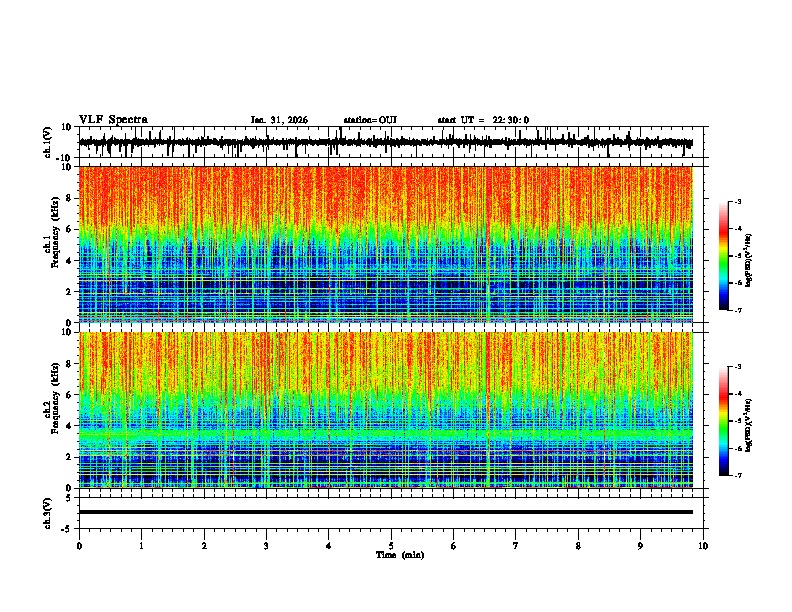Click the "ch.3(V)" axis label
Viewport: 792px width, 612px height.
click(48, 513)
